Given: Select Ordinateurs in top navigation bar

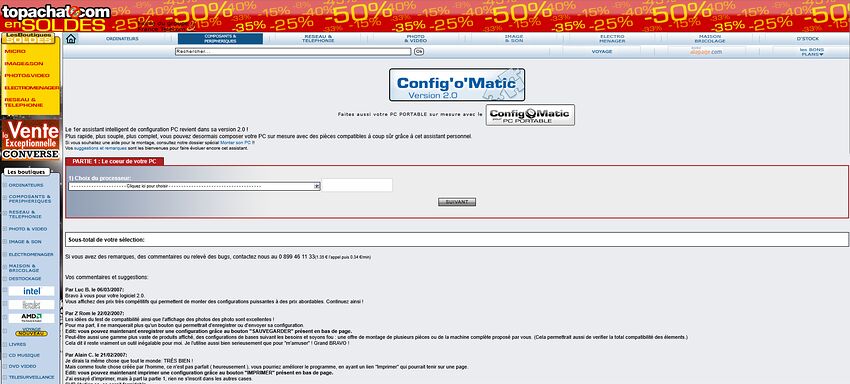Looking at the screenshot, I should 122,39.
